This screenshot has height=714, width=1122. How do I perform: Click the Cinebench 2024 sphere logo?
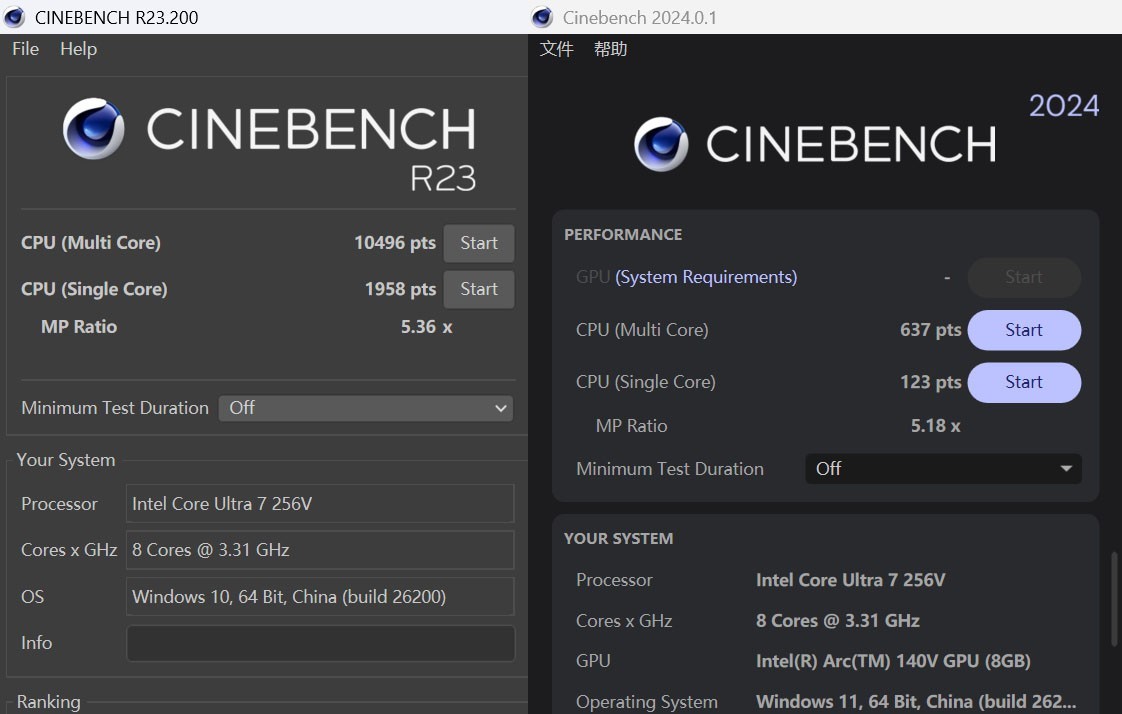[x=661, y=144]
